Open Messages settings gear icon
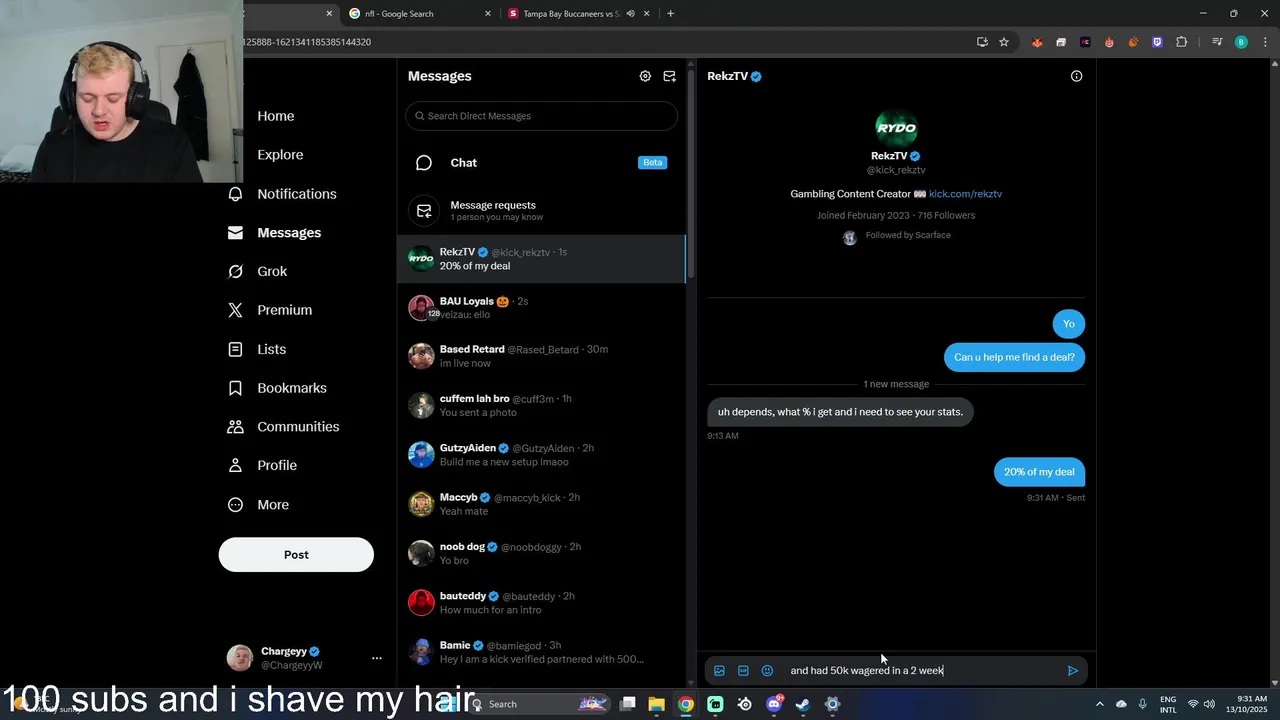This screenshot has height=720, width=1280. click(645, 76)
